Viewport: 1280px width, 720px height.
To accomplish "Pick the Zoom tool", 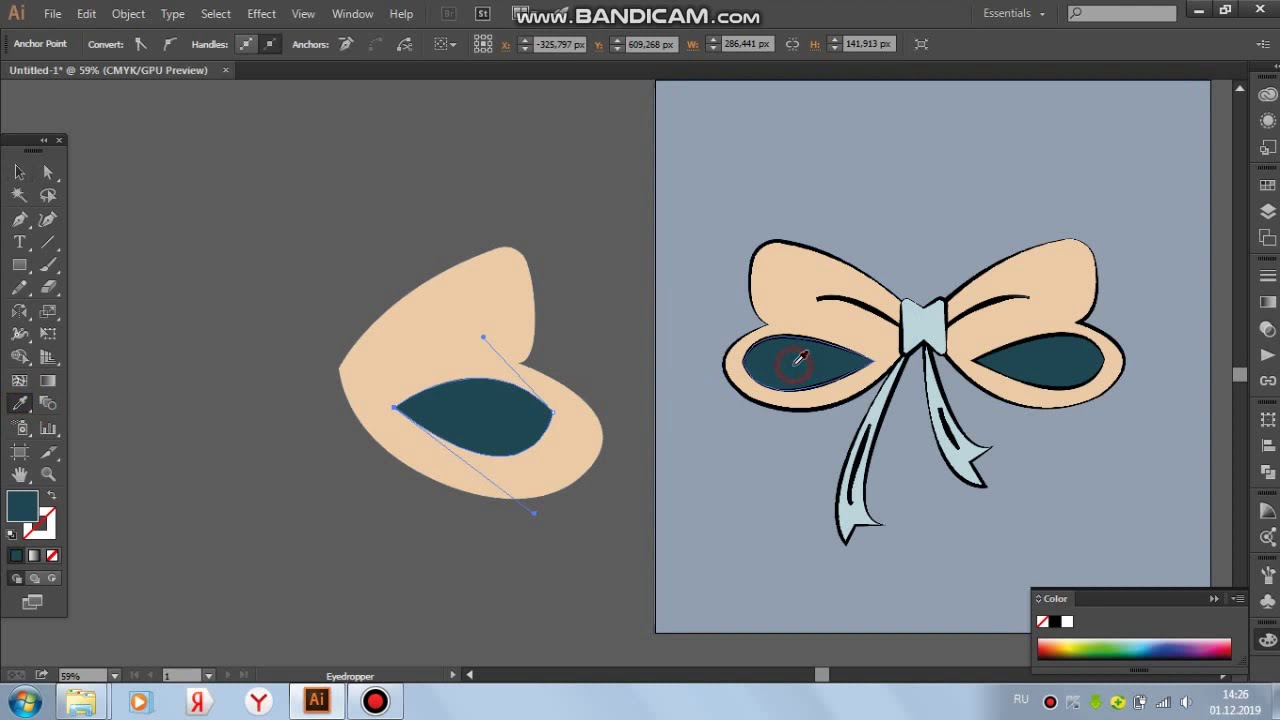I will coord(48,475).
